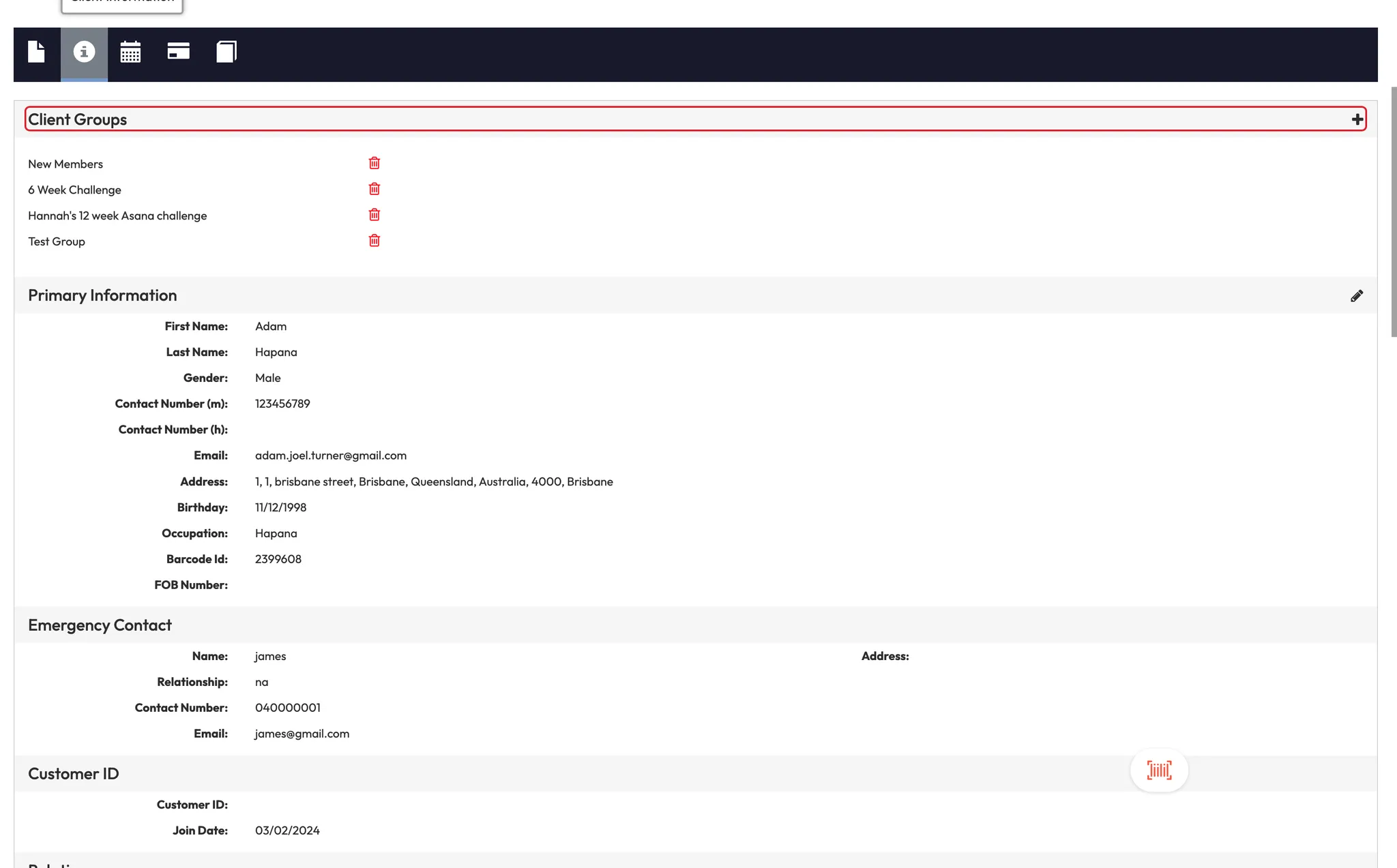This screenshot has height=868, width=1397.
Task: Click the adam.joel.turner@gmail.com email address
Action: pos(331,455)
